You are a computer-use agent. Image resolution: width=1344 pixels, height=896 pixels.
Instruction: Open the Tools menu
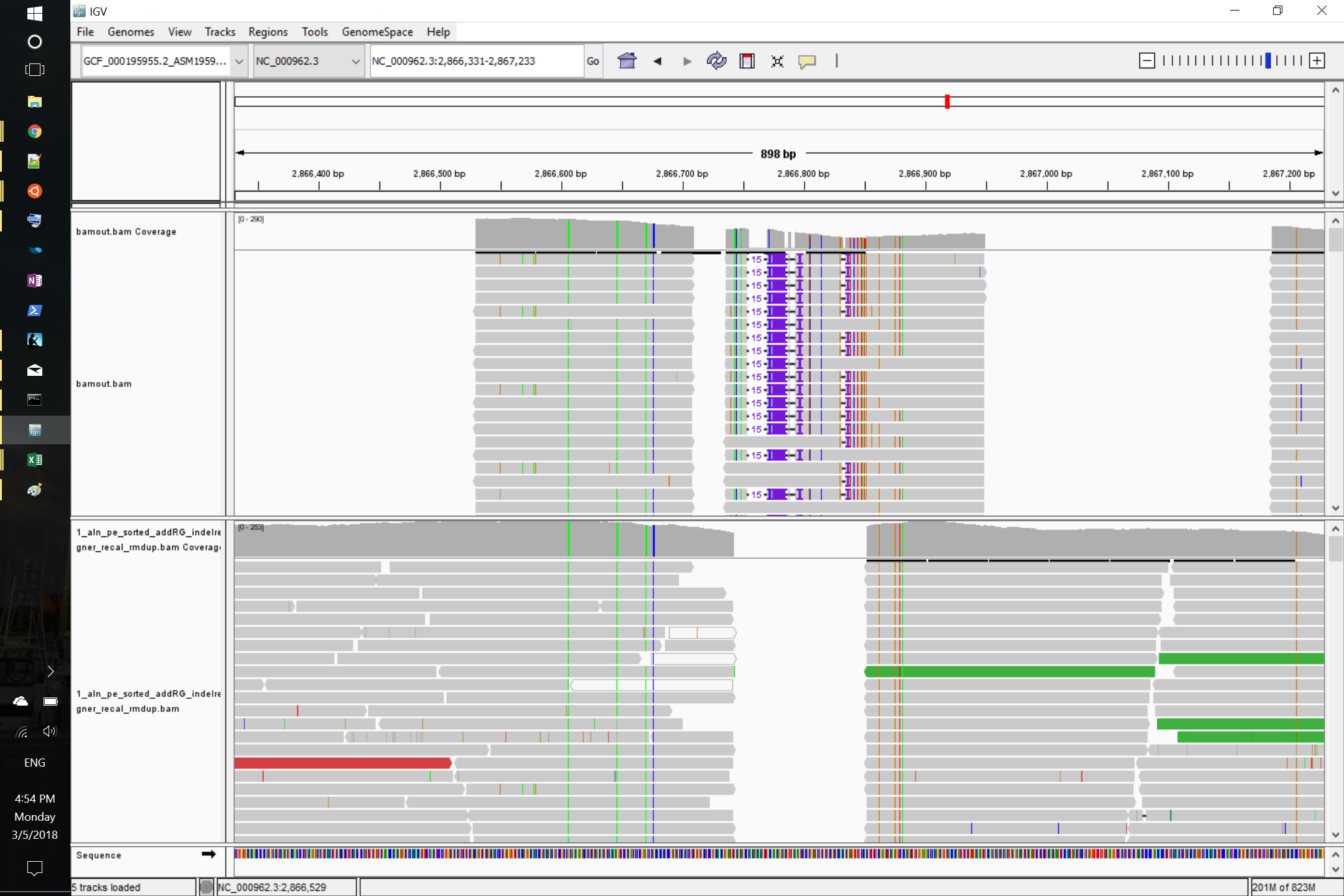(x=315, y=32)
